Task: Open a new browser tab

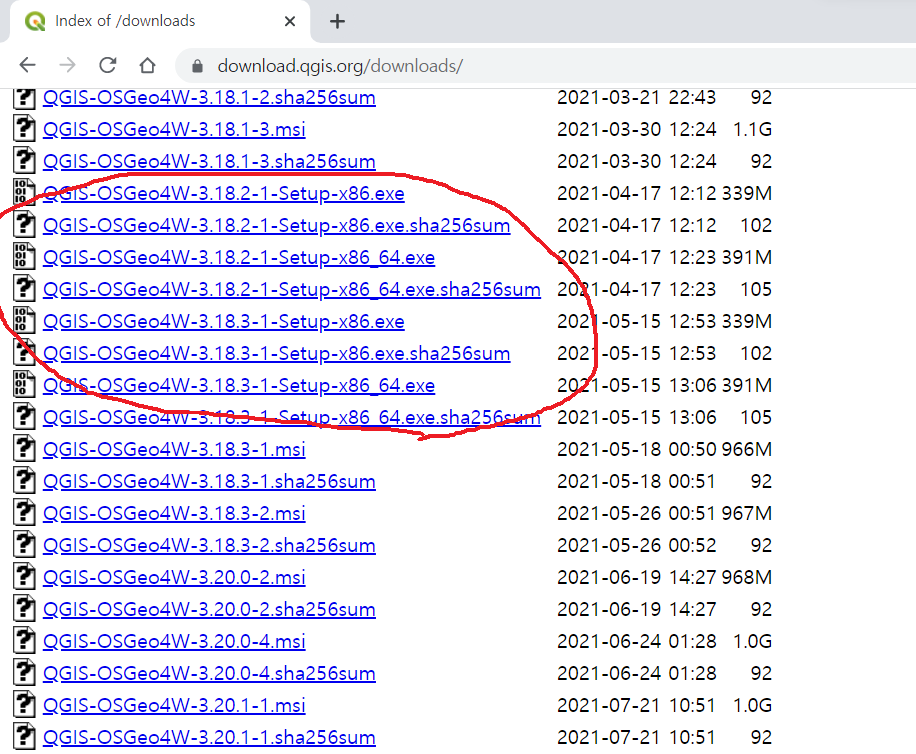Action: point(337,22)
